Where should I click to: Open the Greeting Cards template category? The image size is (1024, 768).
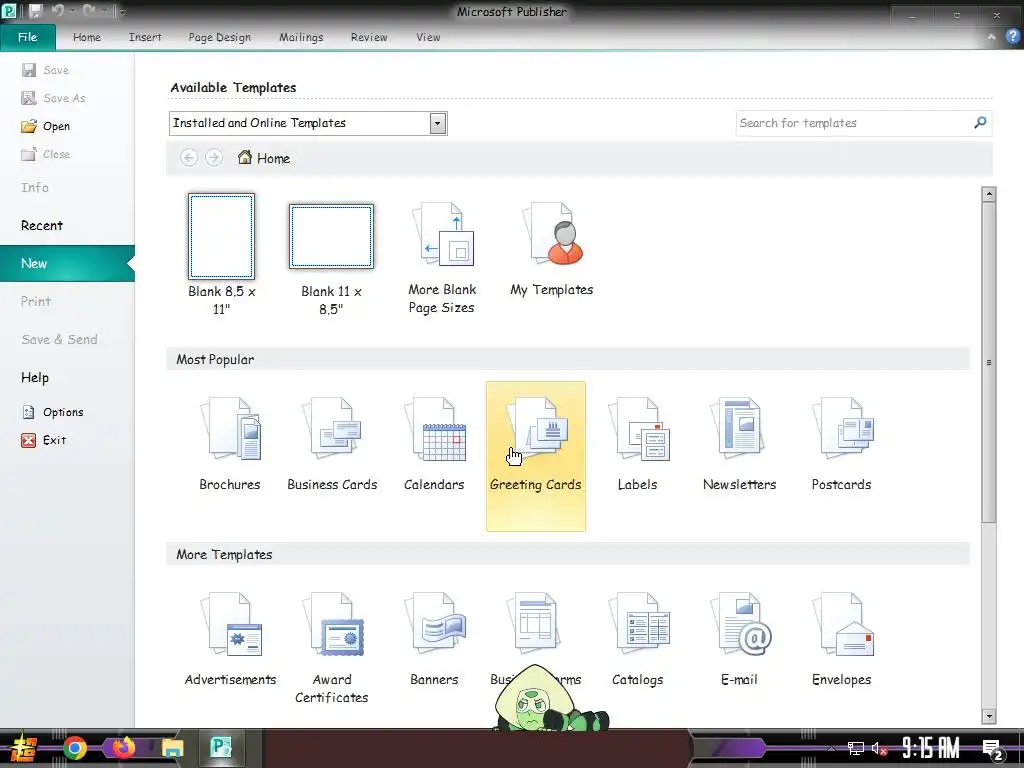click(x=536, y=456)
